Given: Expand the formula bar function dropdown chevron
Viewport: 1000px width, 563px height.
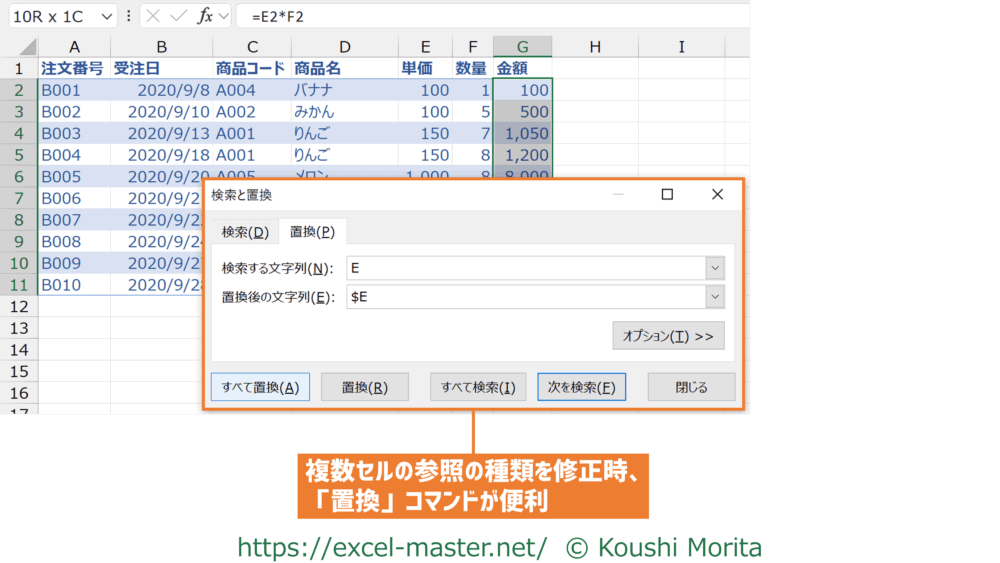Looking at the screenshot, I should click(x=224, y=17).
